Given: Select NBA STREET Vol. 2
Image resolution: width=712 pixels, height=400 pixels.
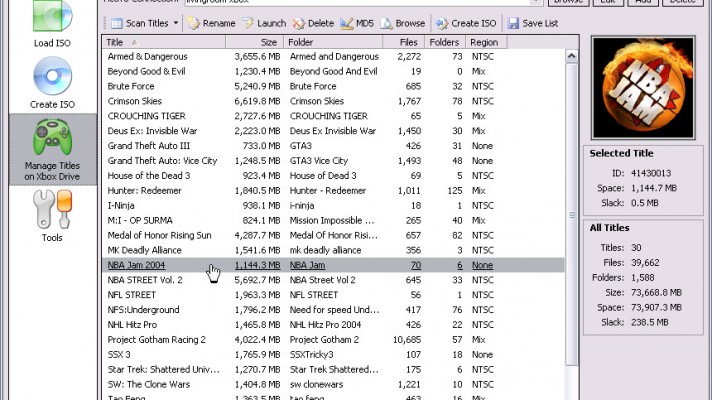Looking at the screenshot, I should click(145, 280).
